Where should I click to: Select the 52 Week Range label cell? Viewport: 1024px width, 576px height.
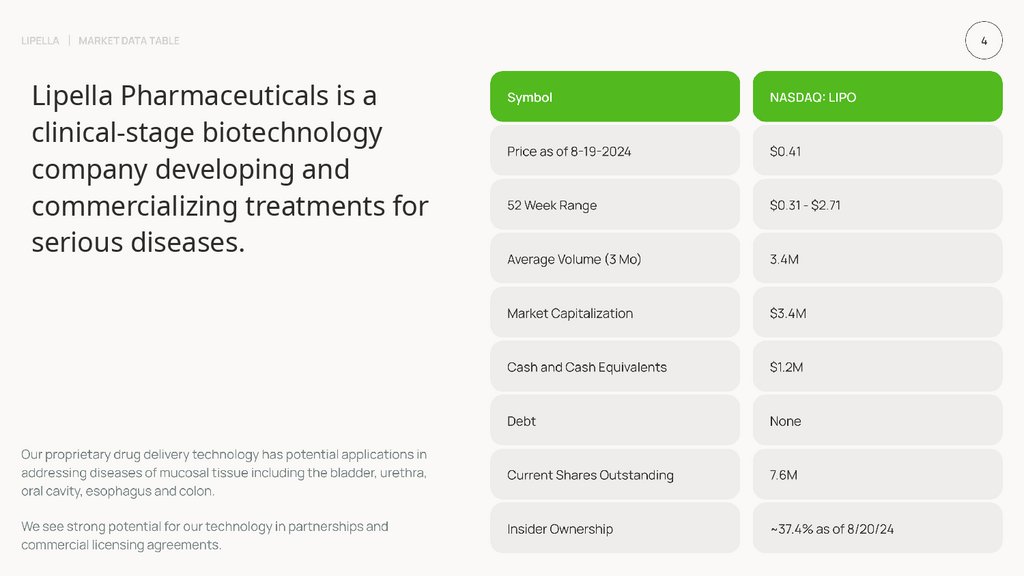click(x=614, y=205)
